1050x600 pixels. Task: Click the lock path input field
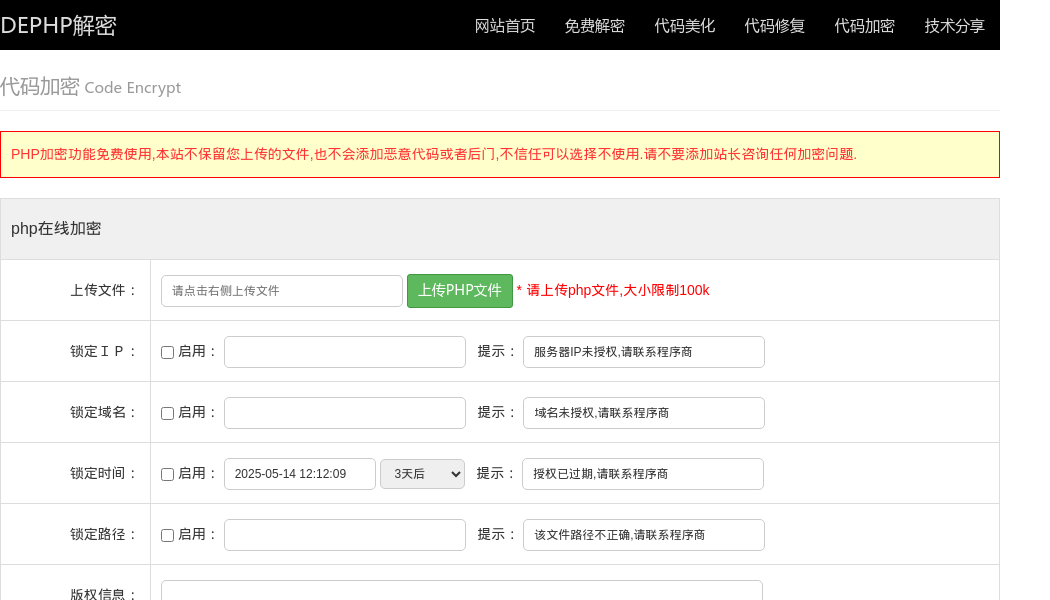[x=345, y=535]
